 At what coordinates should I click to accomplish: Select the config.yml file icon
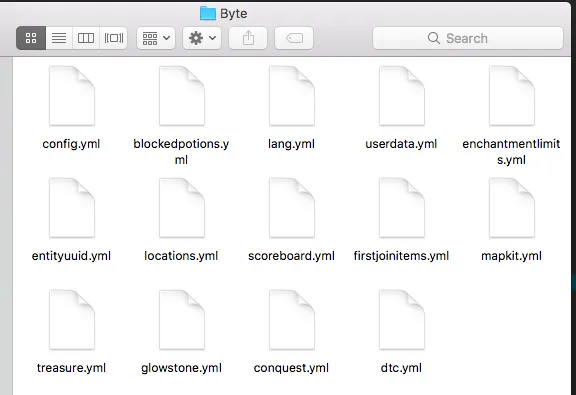point(72,96)
